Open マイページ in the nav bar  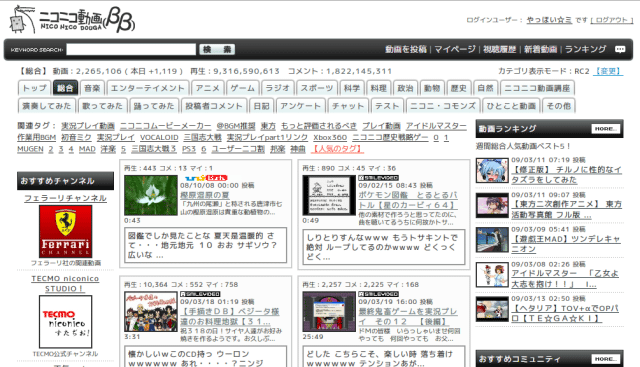tap(455, 49)
